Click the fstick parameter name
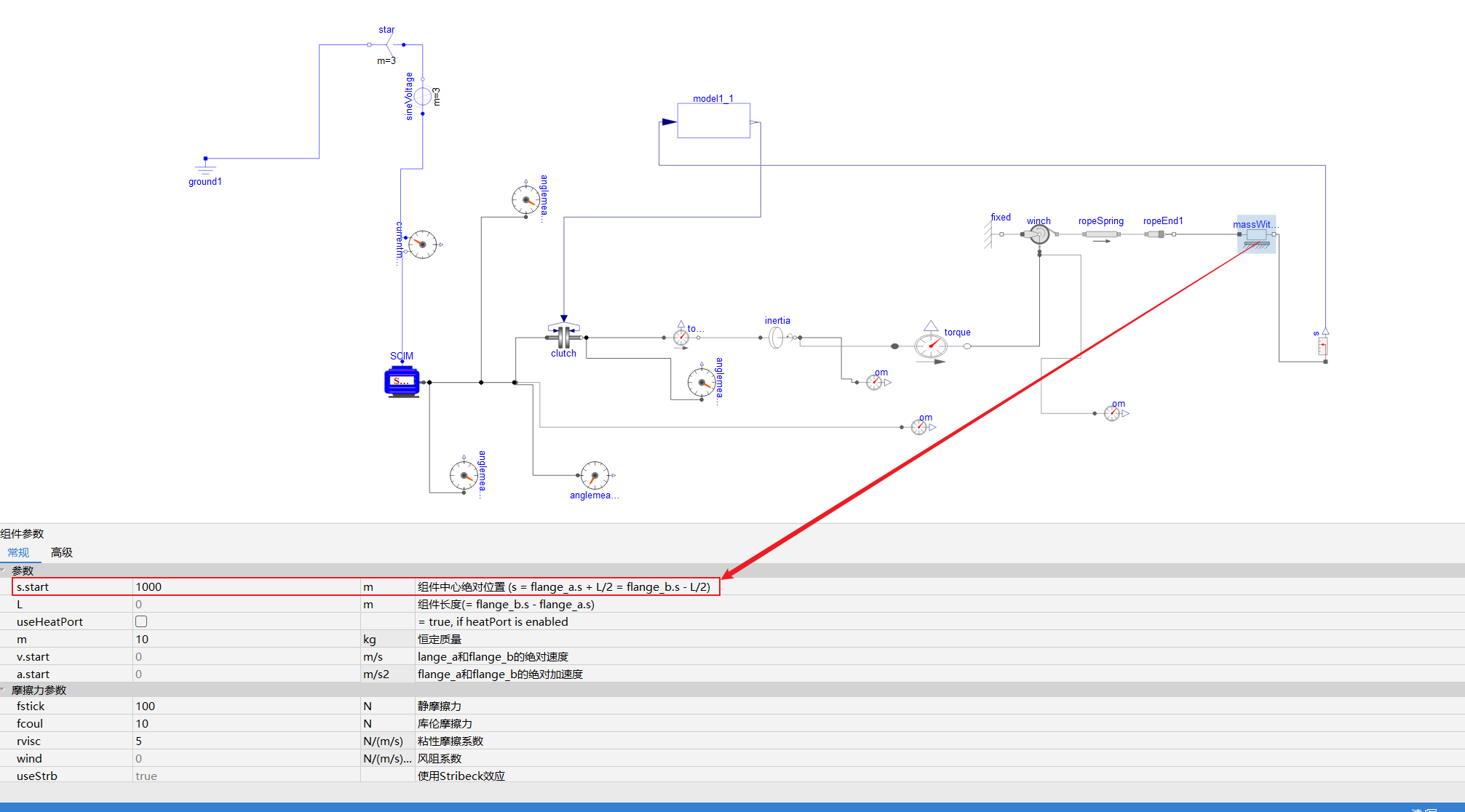 click(31, 706)
